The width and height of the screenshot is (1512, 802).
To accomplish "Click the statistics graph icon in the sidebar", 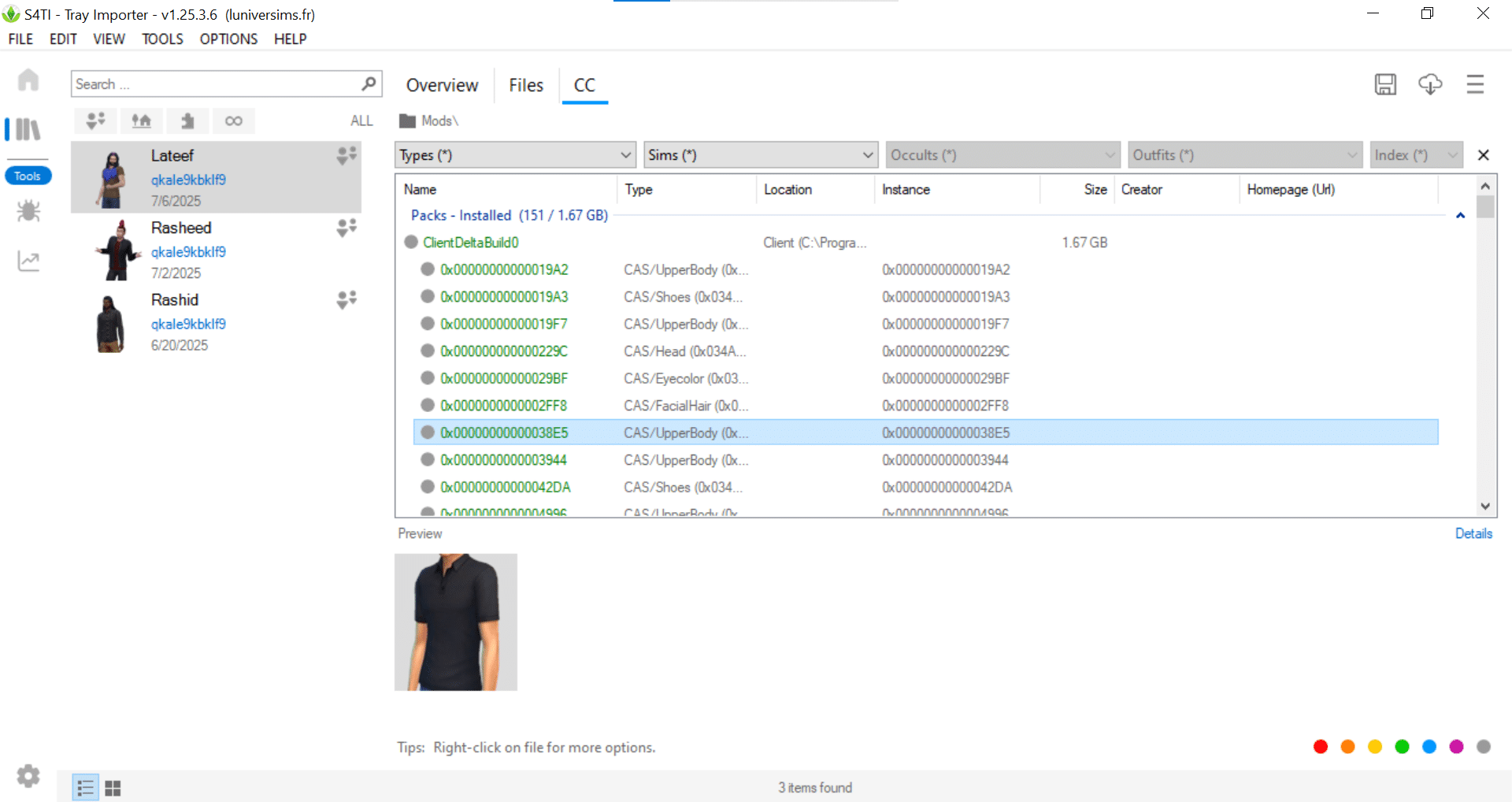I will (x=28, y=260).
